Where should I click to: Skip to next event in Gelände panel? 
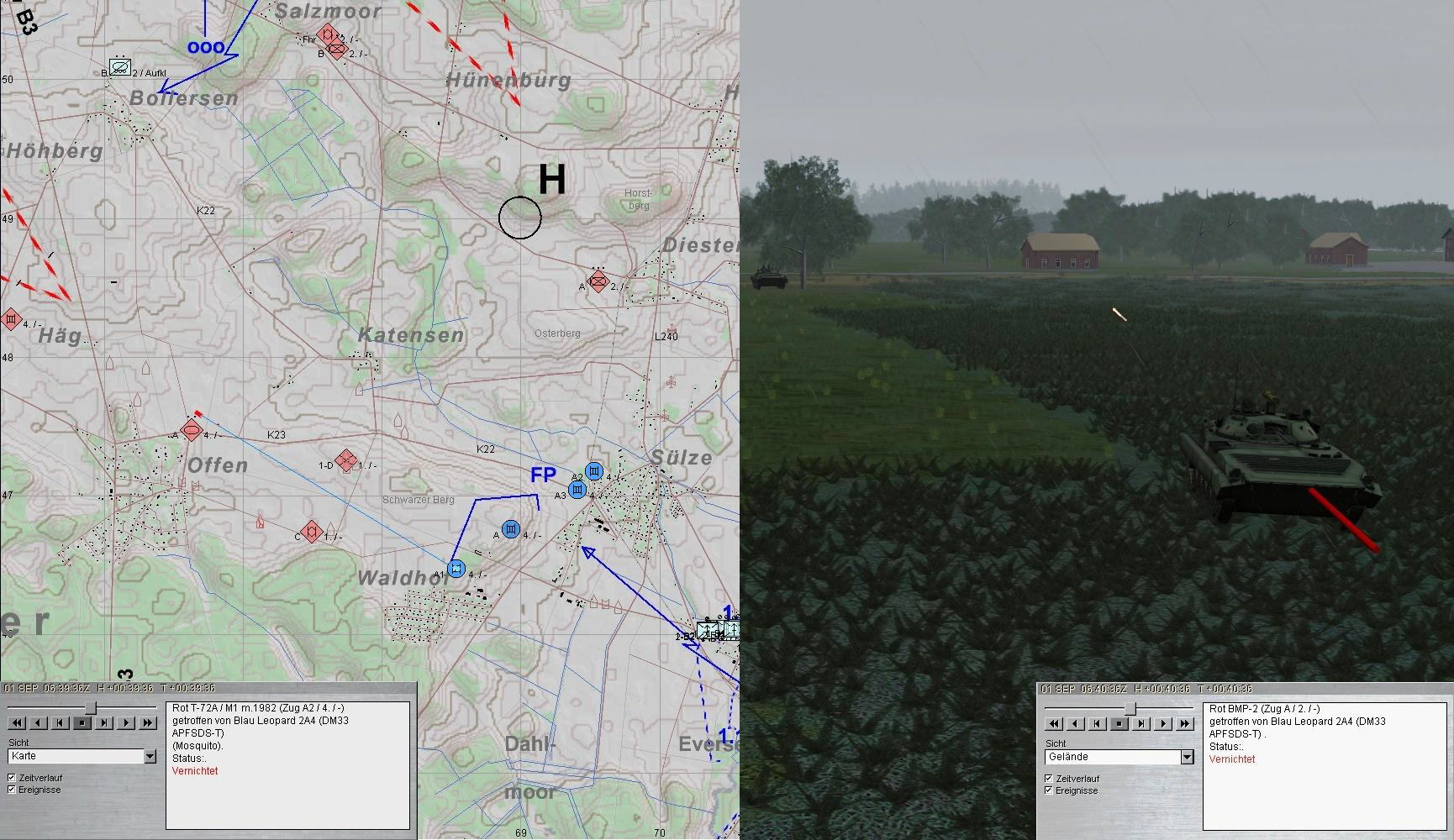coord(1141,723)
